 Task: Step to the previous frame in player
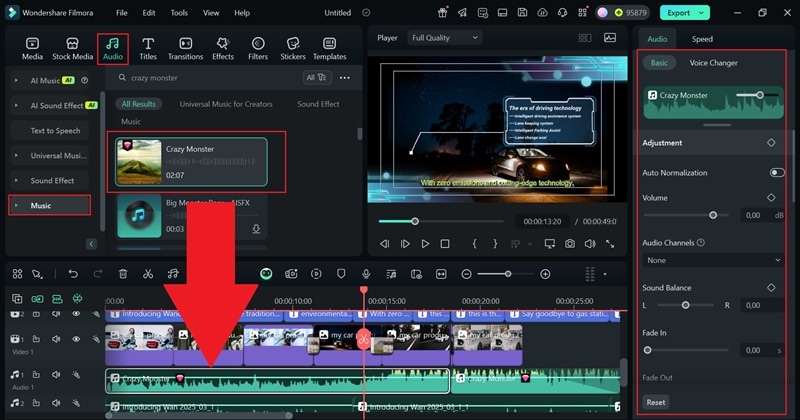[385, 244]
